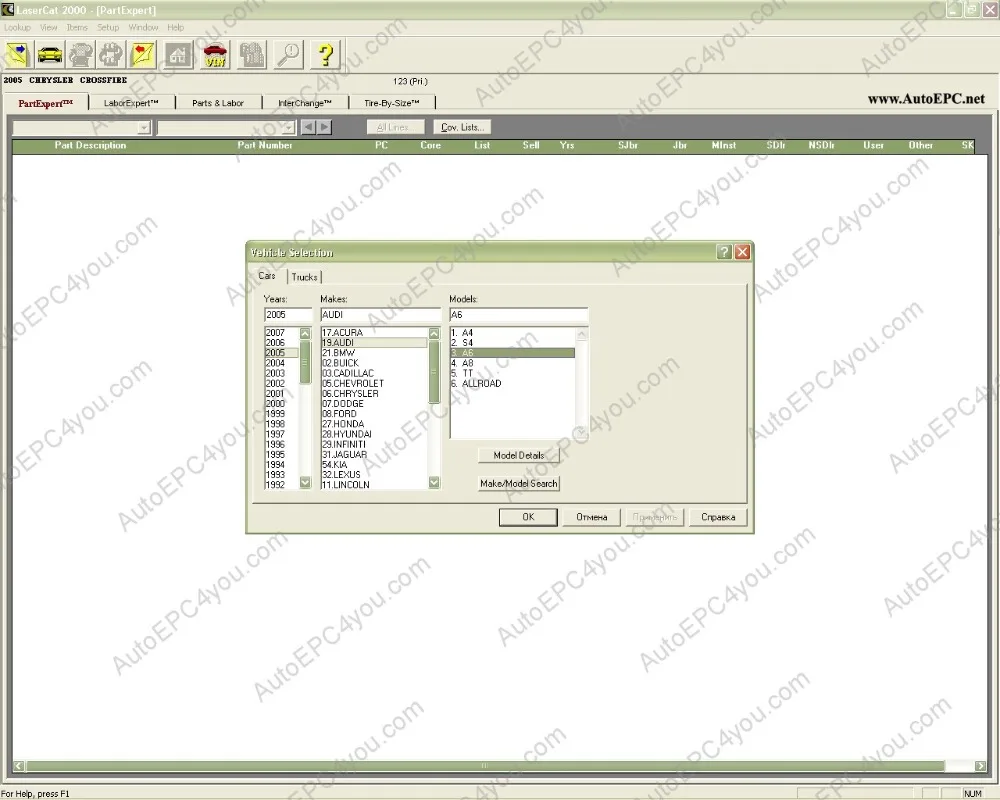Select 21.BMW in Makes list
Viewport: 1000px width, 800px height.
pyautogui.click(x=374, y=353)
